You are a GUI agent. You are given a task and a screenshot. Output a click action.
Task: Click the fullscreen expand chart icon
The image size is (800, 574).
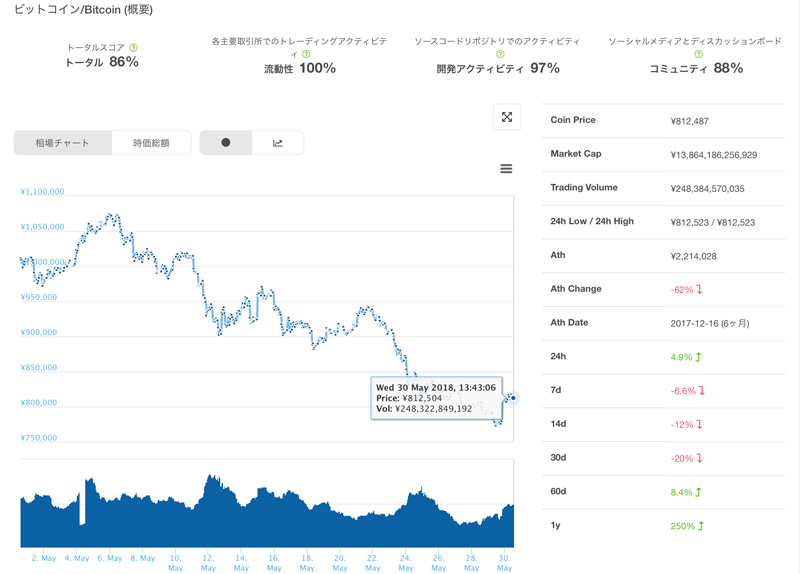point(507,117)
